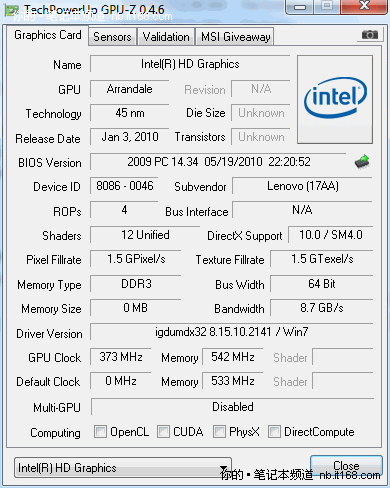This screenshot has width=390, height=488.
Task: Click the Pixel Fillrate 1.5 GPixel/s value
Action: click(136, 259)
